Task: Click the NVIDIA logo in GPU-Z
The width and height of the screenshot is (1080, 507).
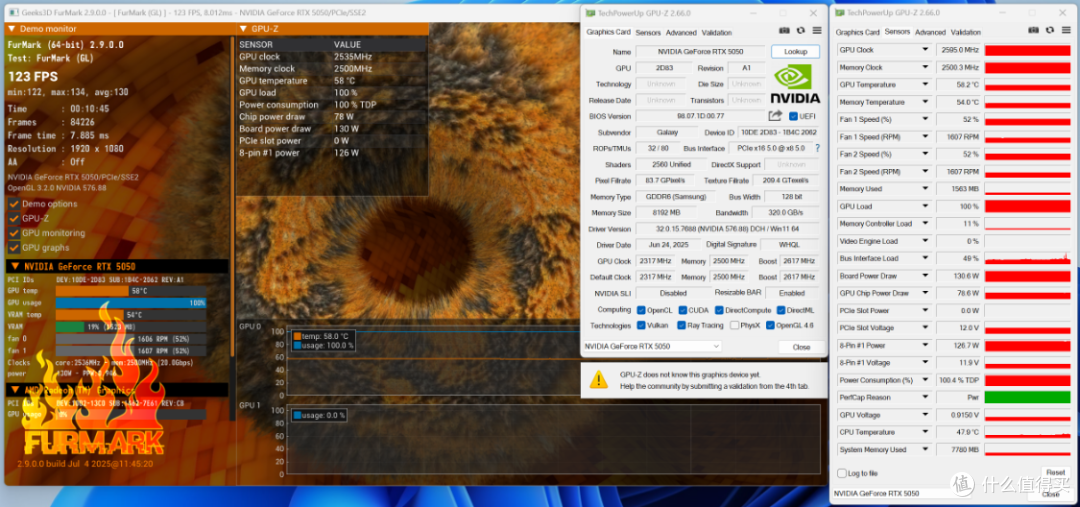Action: (x=795, y=84)
